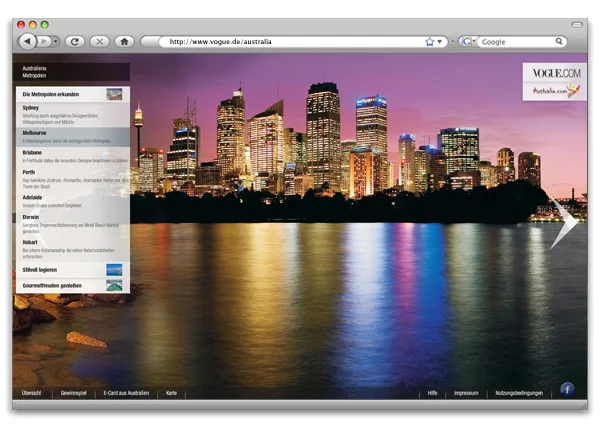Click the browser Forward arrow button

43,41
